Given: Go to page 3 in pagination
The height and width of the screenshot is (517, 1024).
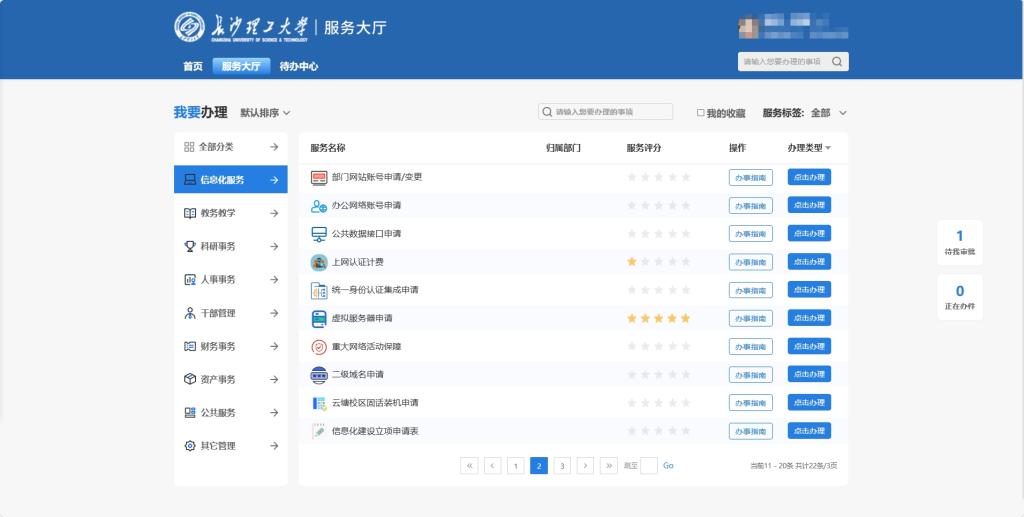Looking at the screenshot, I should (x=562, y=465).
